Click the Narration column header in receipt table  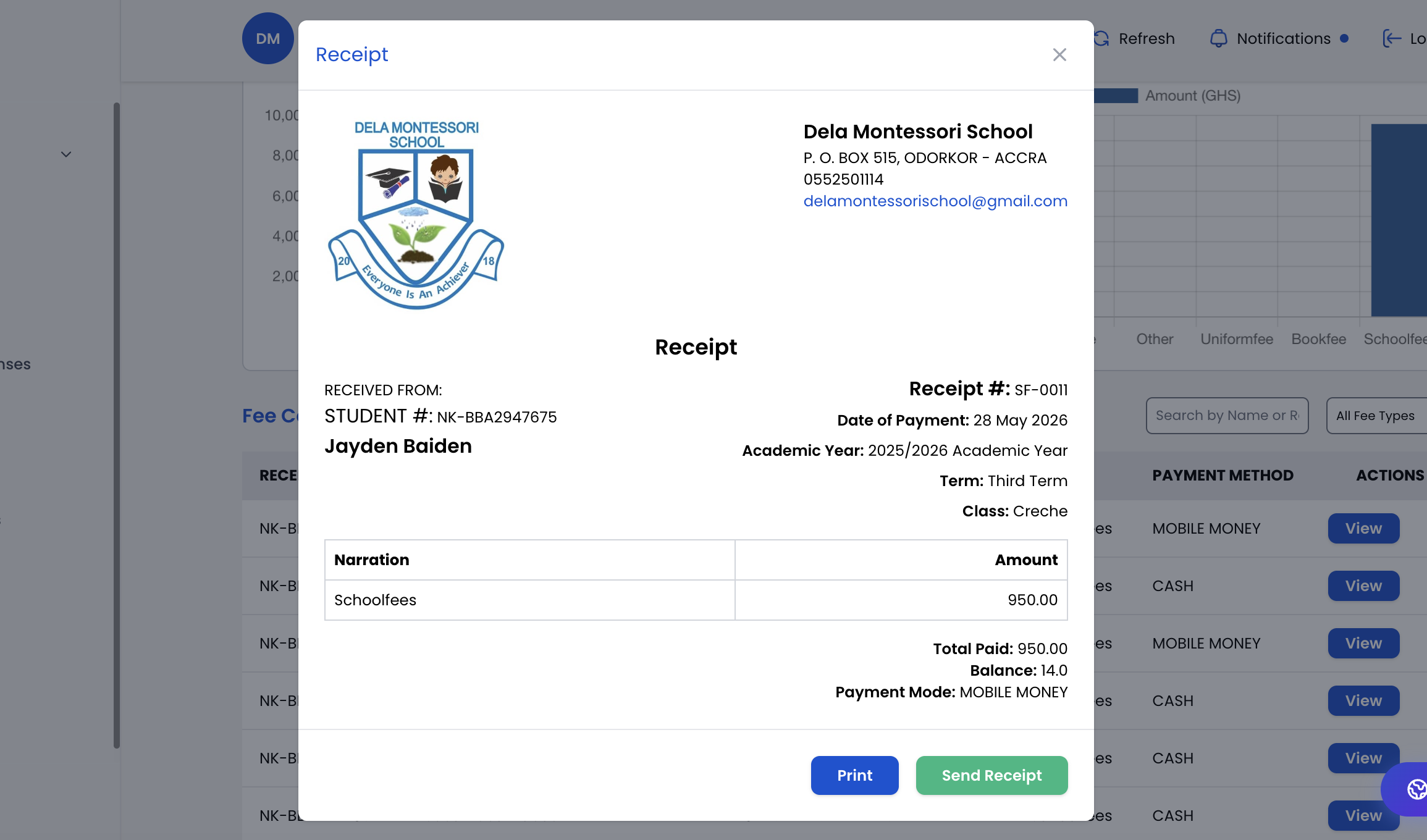pos(529,560)
